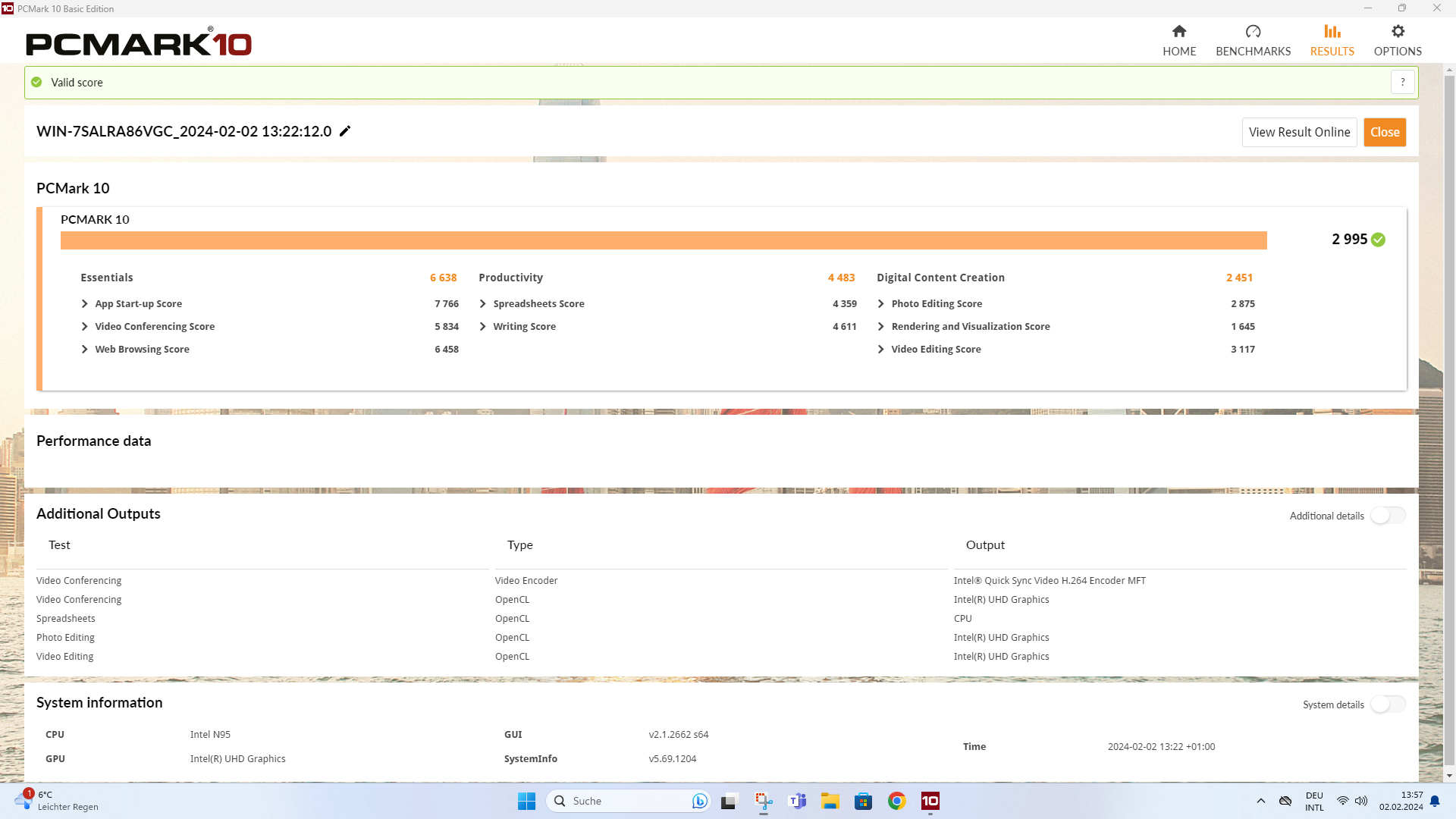Click the vertical scrollbar on right edge
The width and height of the screenshot is (1456, 819).
(1449, 421)
